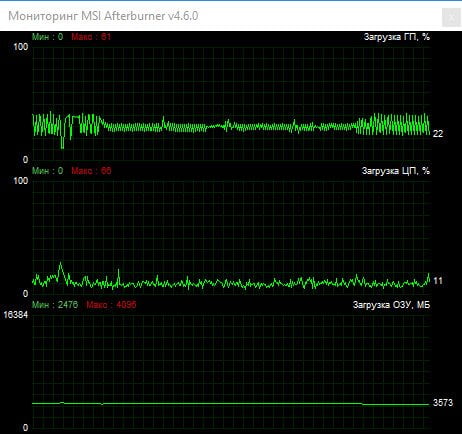
Task: Click RAM minimum value 'Мин : 2476'
Action: pyautogui.click(x=55, y=305)
